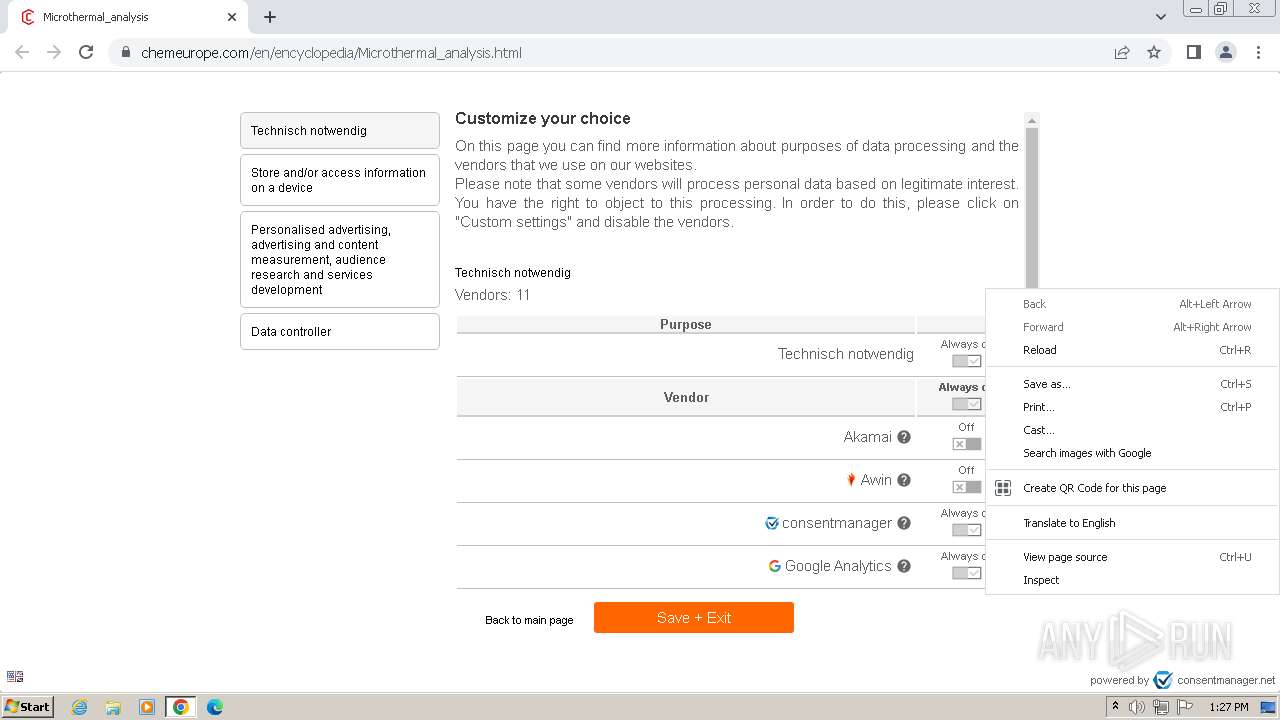Click the Awin vendor name

tap(876, 480)
